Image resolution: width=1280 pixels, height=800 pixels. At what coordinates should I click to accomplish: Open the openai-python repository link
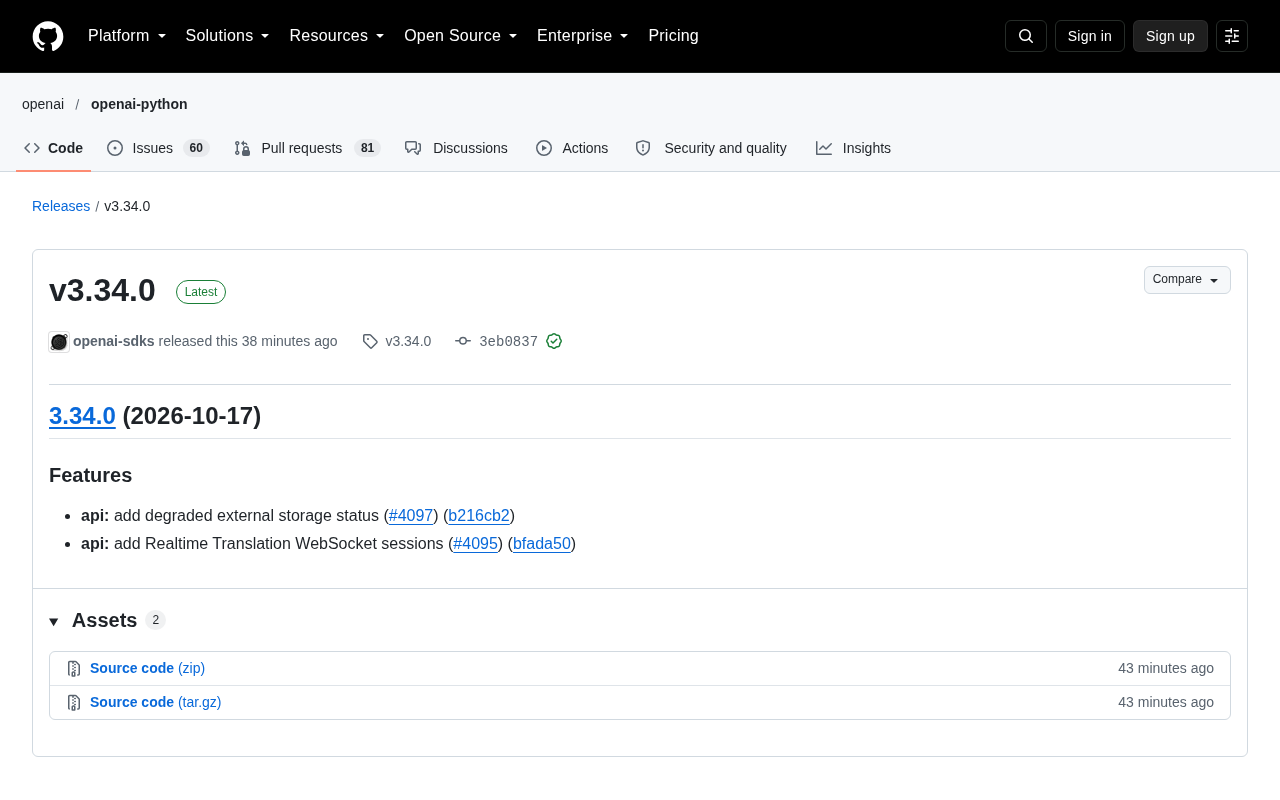[139, 104]
